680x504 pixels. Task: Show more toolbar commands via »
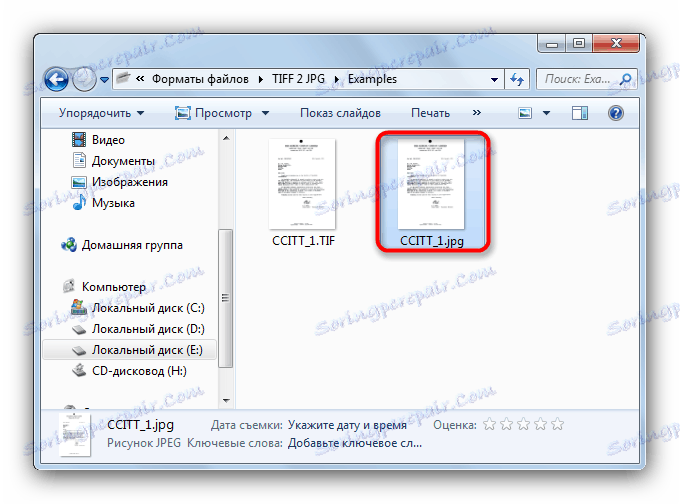(477, 113)
